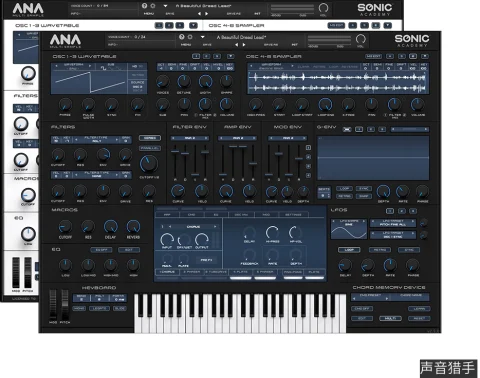Click the settings cog icon beside help
Viewport: 480px width, 378px height.
(x=190, y=37)
